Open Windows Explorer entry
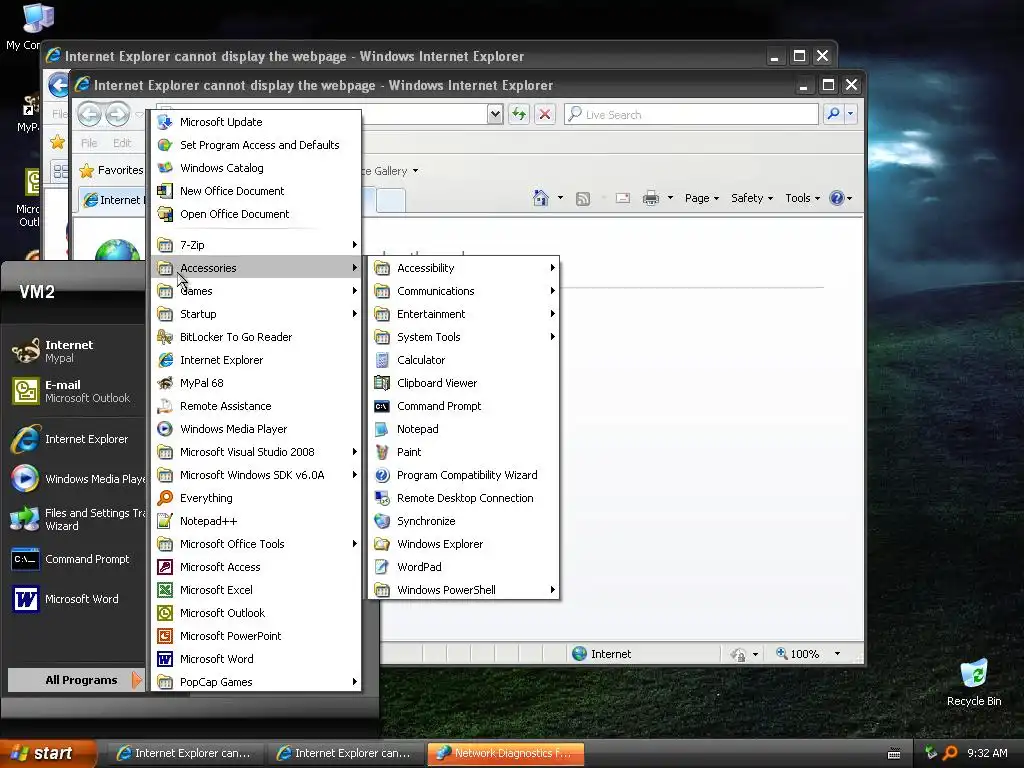Viewport: 1024px width, 768px height. pyautogui.click(x=464, y=544)
